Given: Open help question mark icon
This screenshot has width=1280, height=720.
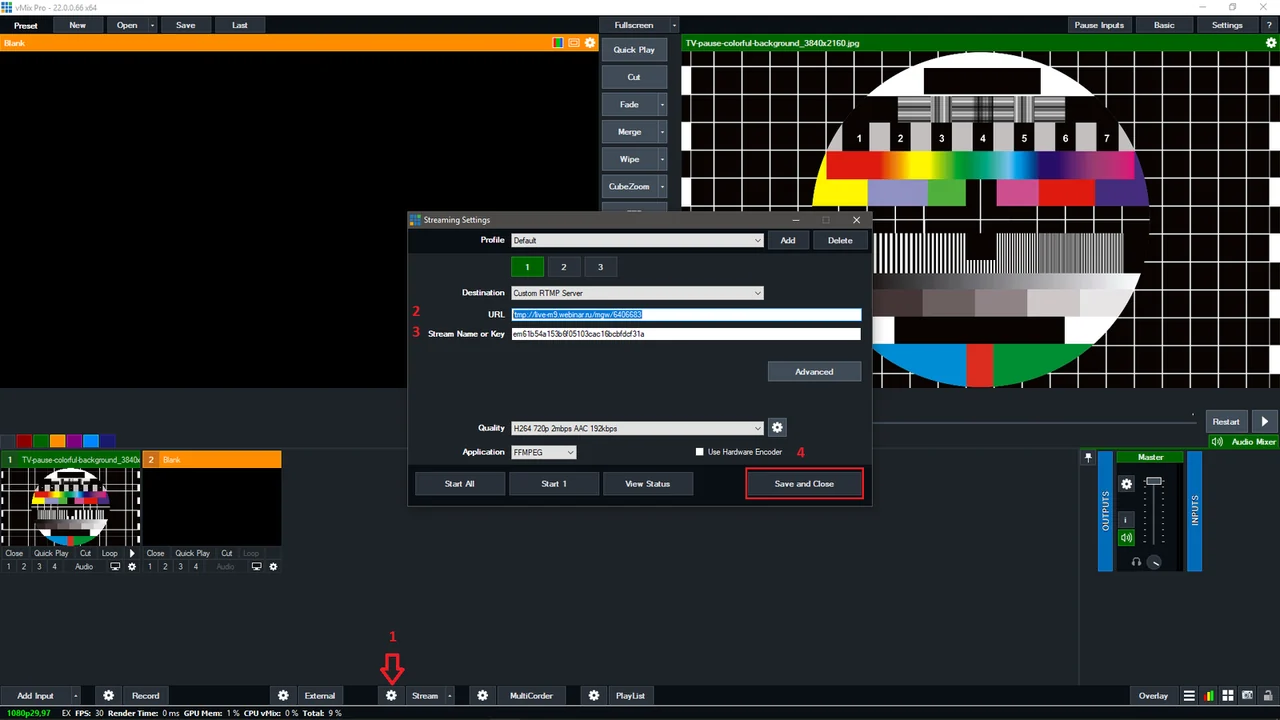Looking at the screenshot, I should pyautogui.click(x=1269, y=25).
